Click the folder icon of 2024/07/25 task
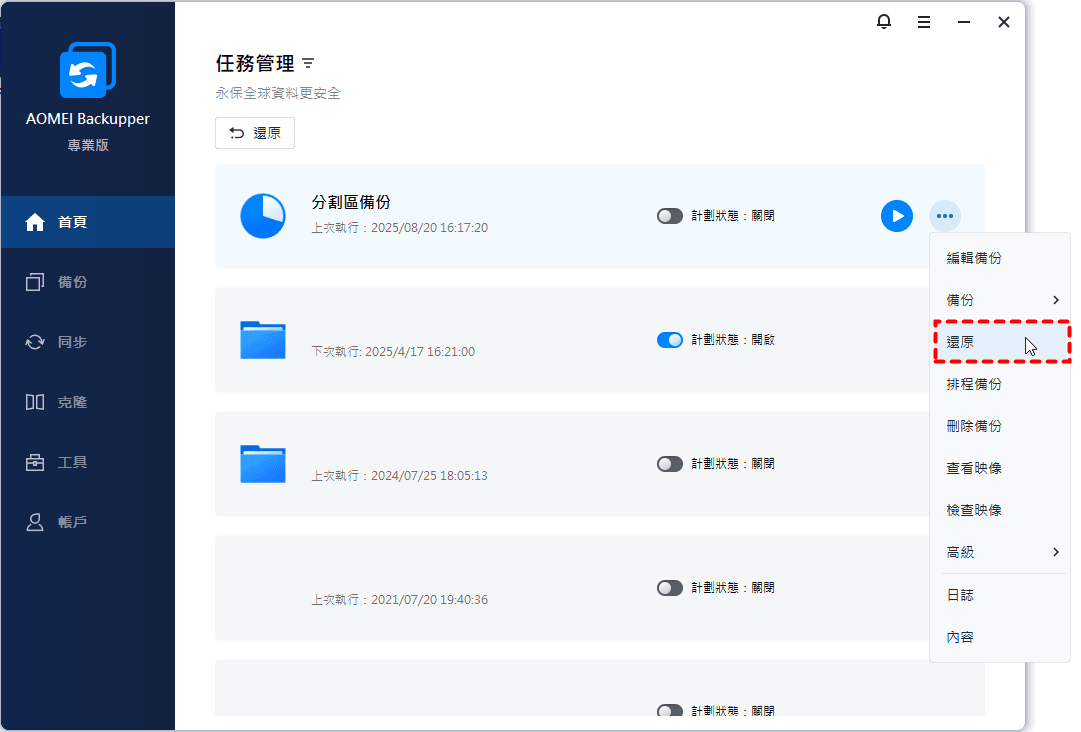 263,464
